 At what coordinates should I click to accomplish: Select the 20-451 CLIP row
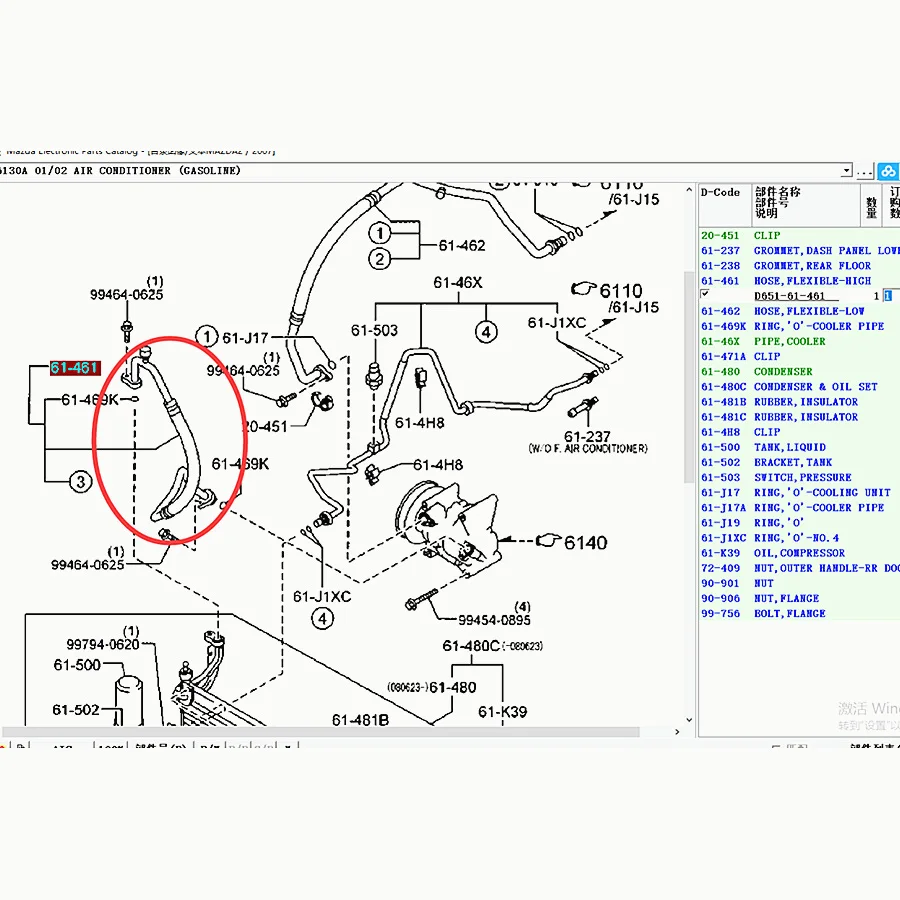[x=799, y=235]
